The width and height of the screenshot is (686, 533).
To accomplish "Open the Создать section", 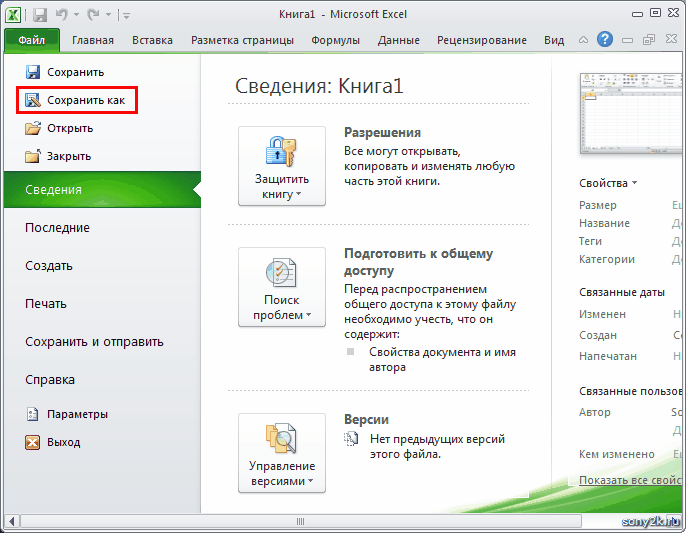I will [x=49, y=266].
